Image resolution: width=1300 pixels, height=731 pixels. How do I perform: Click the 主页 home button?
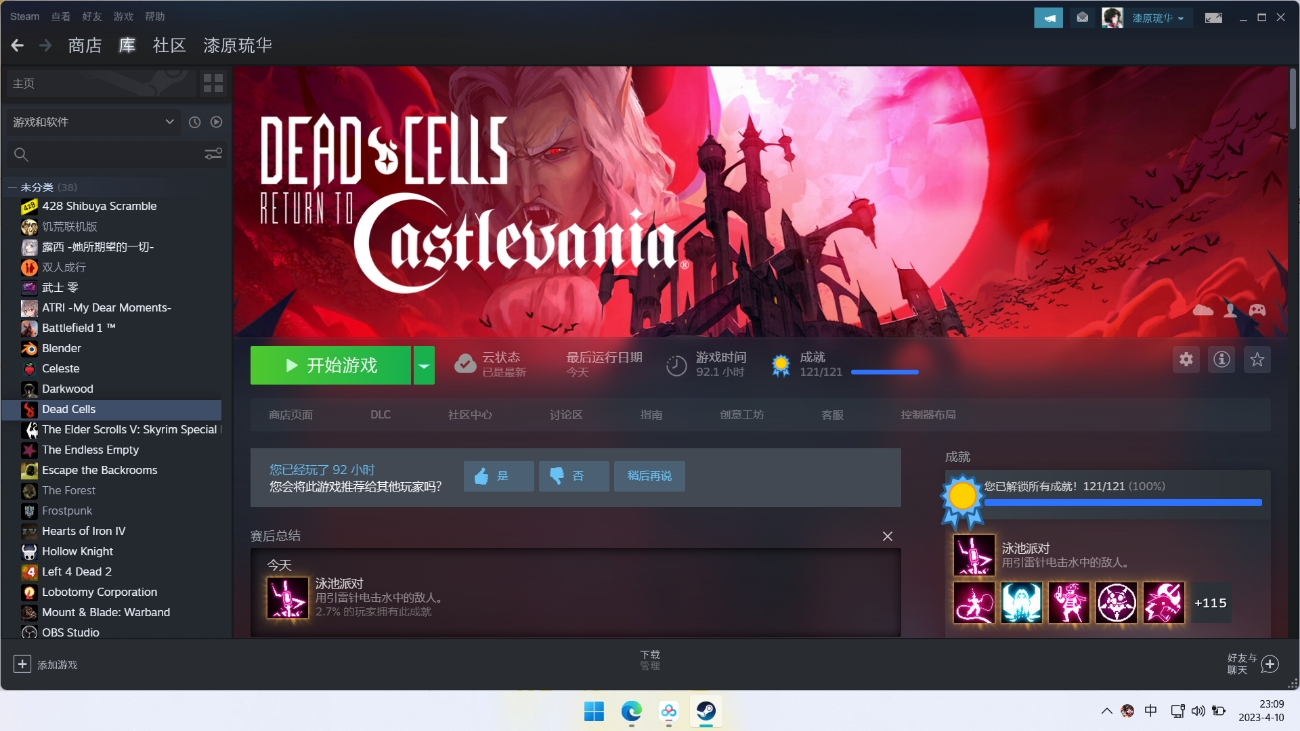coord(102,83)
